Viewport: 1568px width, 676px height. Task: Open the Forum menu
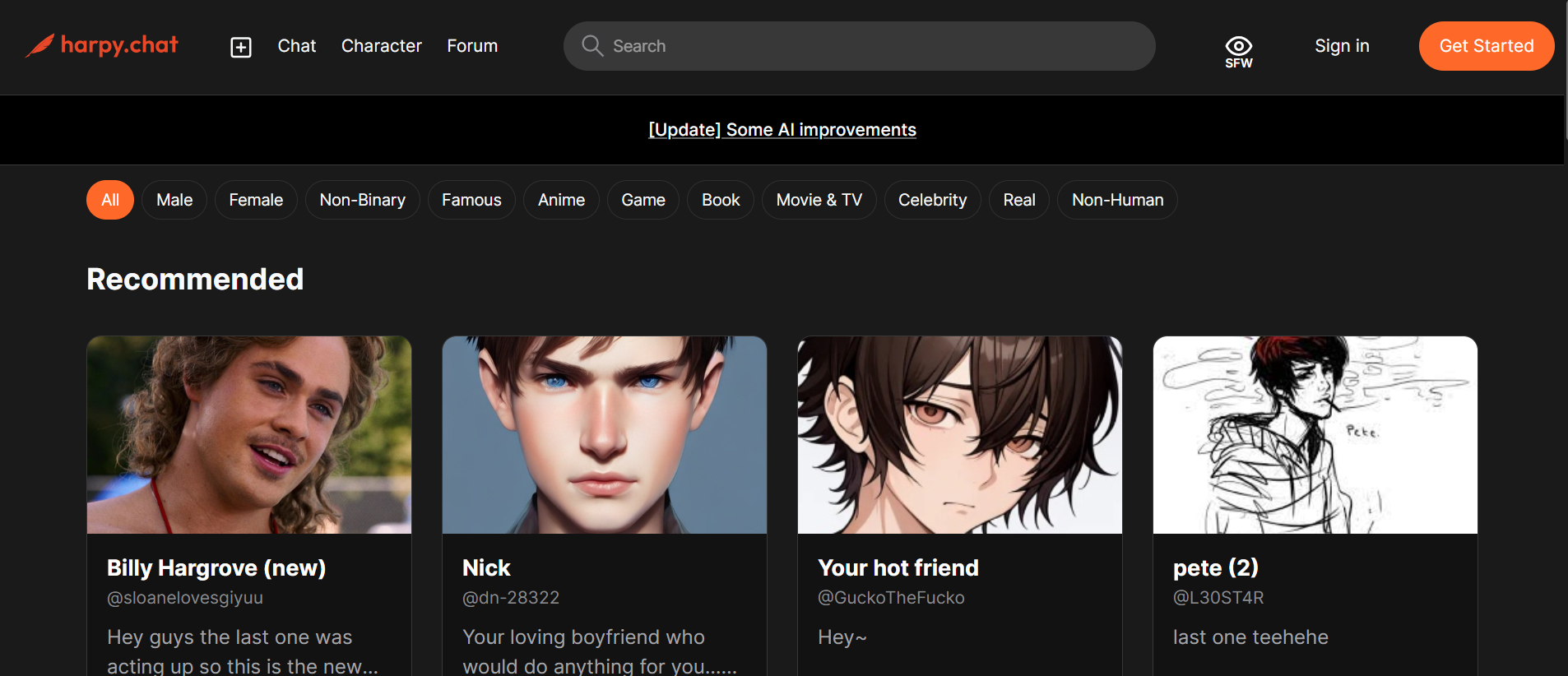point(472,46)
